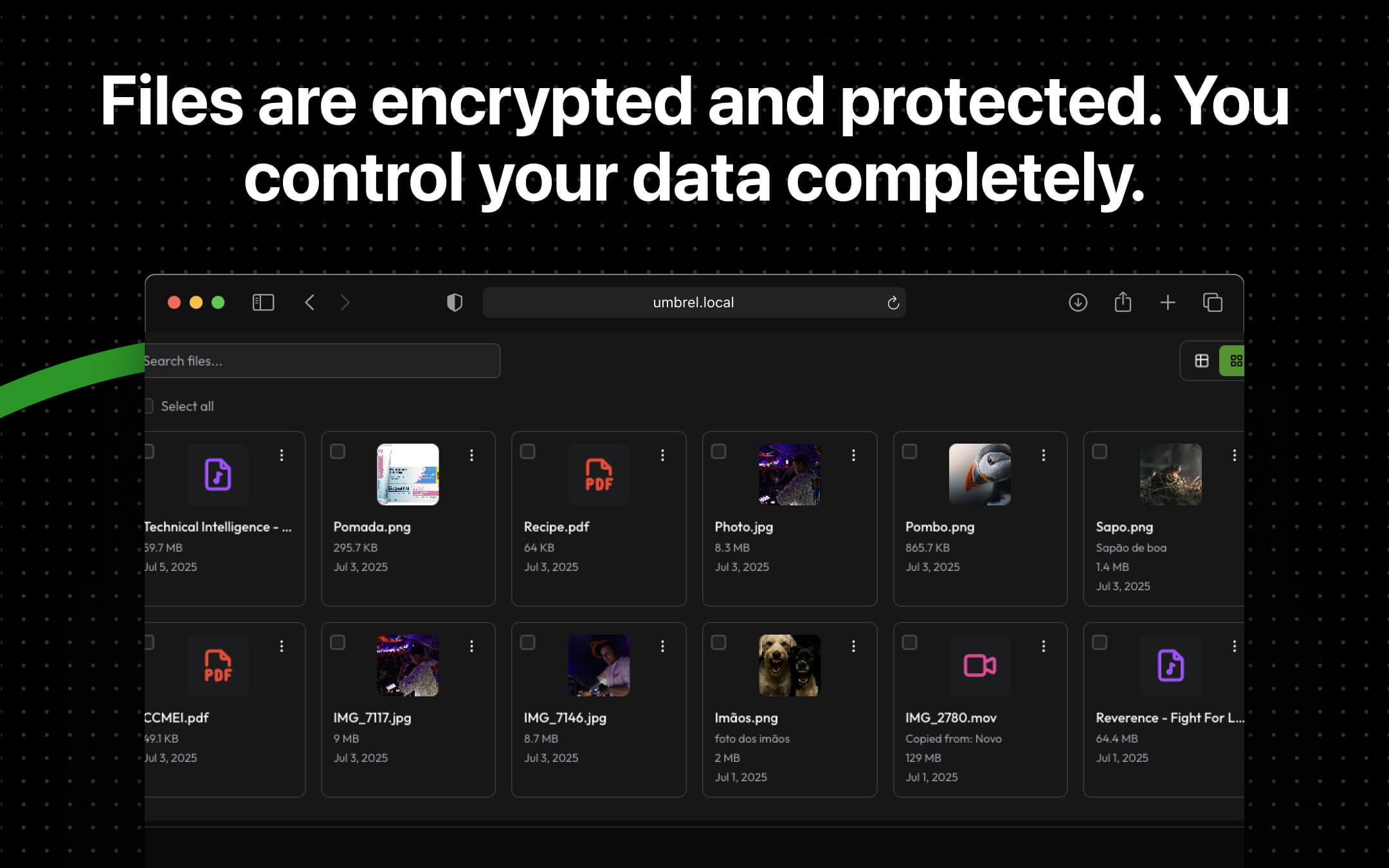Click inside the Search files field
Viewport: 1389px width, 868px height.
coord(322,361)
